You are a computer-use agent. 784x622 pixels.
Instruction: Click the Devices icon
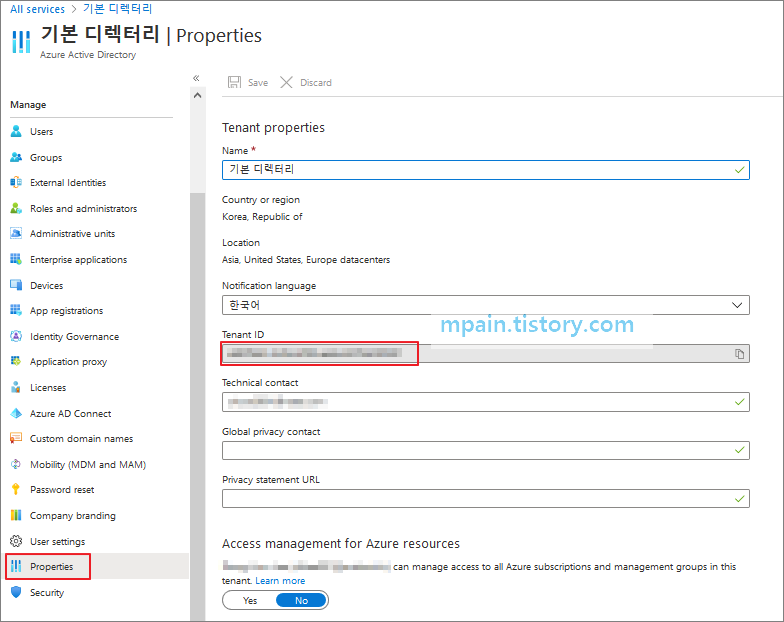click(16, 285)
